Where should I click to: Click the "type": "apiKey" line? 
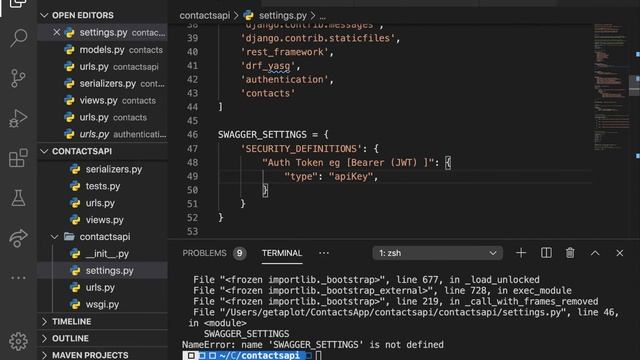[x=331, y=176]
